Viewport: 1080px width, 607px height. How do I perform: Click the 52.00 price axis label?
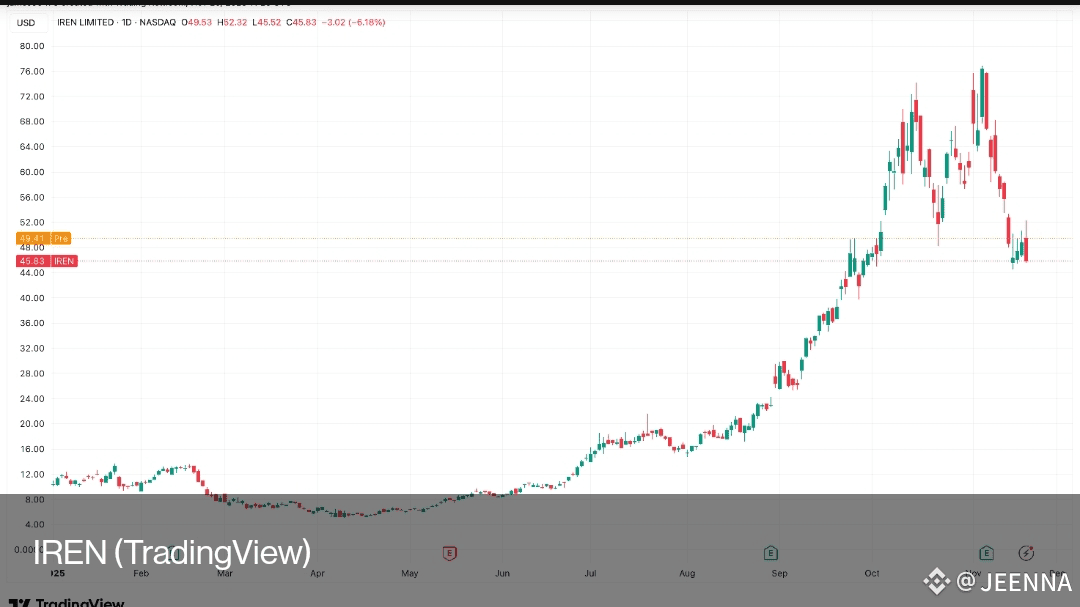(x=32, y=223)
